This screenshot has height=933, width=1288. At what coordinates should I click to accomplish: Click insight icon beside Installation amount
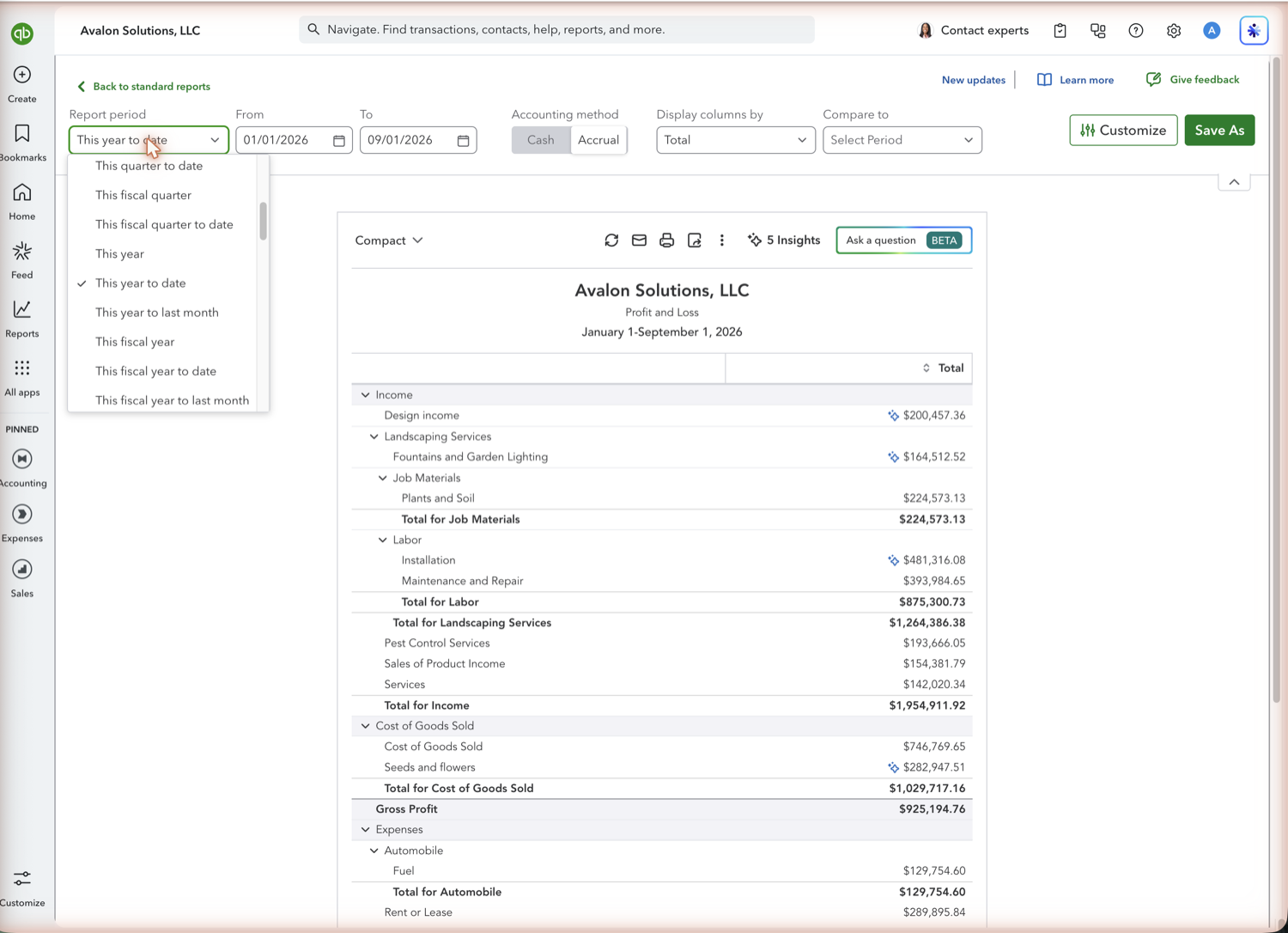tap(893, 560)
